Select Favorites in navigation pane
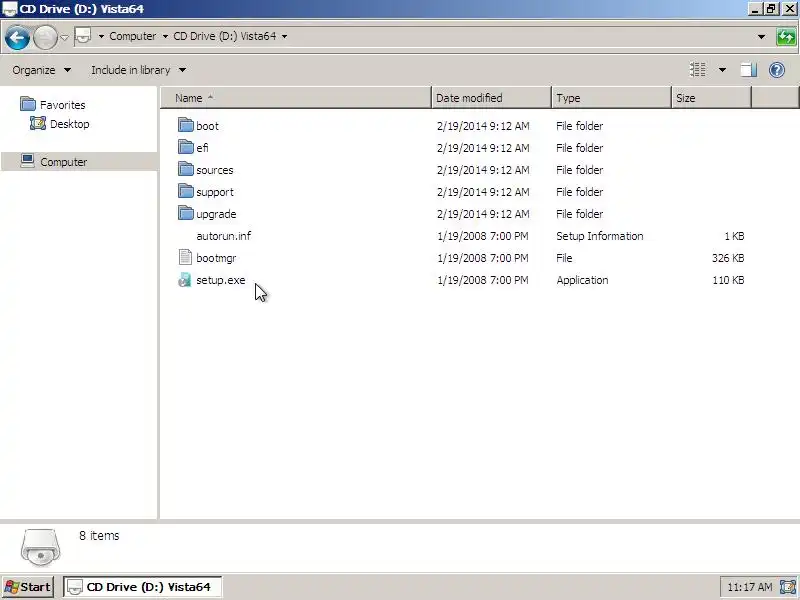 (62, 105)
